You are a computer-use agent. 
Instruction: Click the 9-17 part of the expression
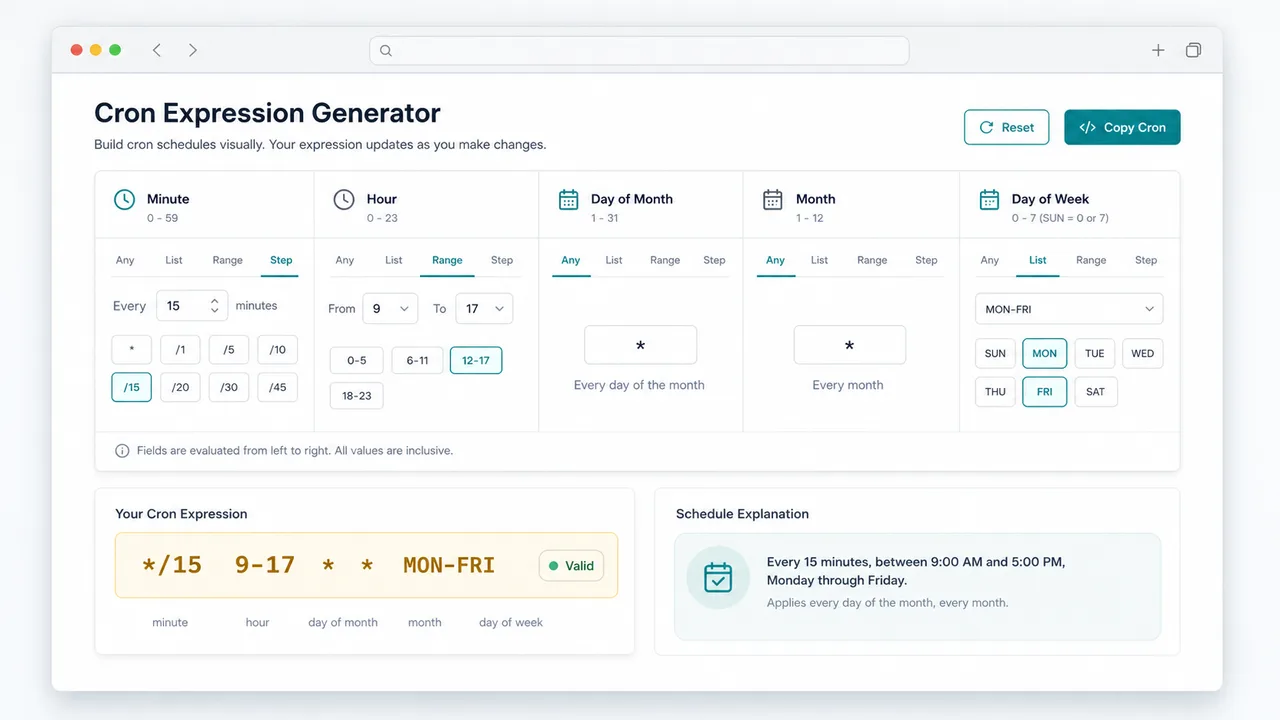tap(265, 565)
